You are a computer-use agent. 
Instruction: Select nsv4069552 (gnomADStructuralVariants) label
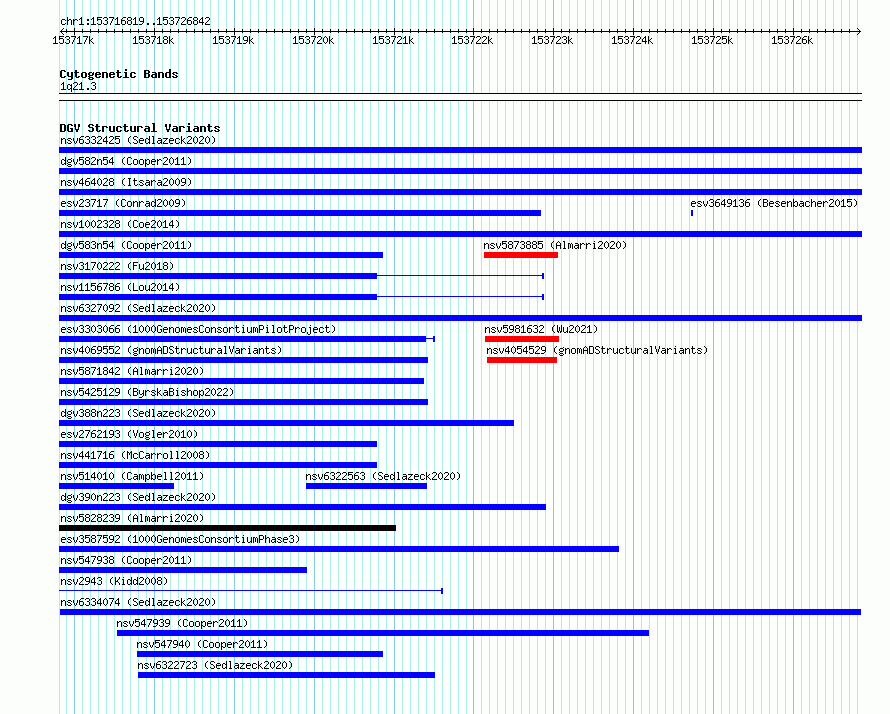[171, 350]
